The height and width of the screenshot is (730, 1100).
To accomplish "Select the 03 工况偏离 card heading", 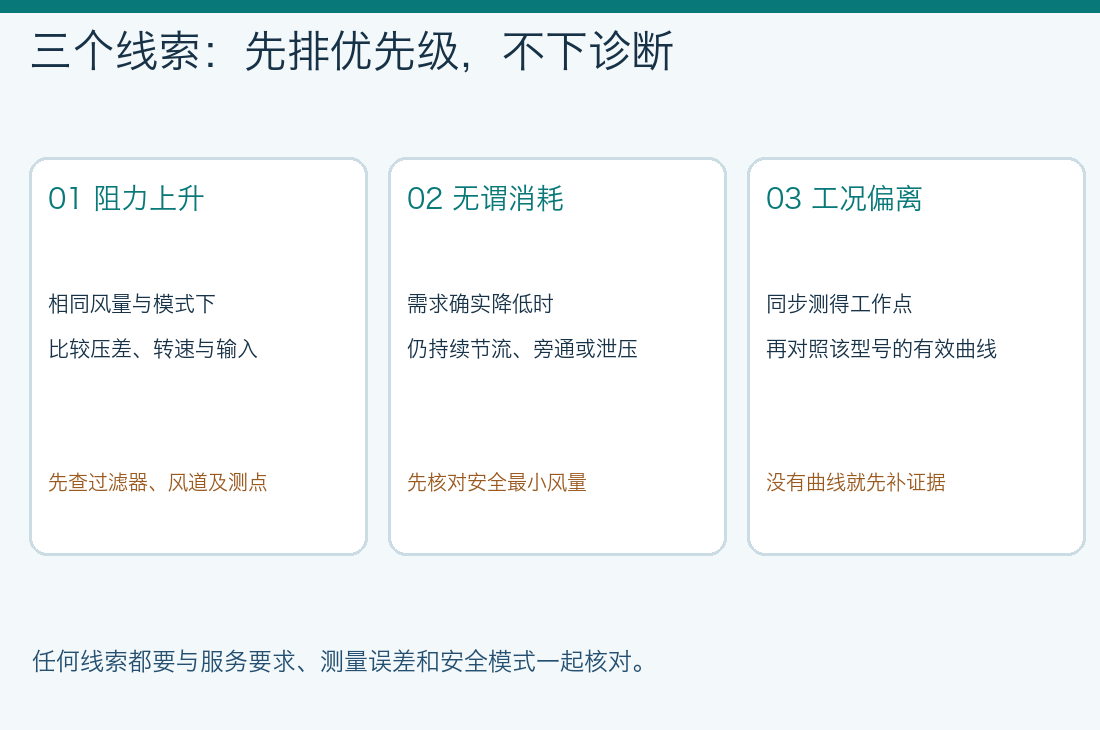I will pos(844,198).
